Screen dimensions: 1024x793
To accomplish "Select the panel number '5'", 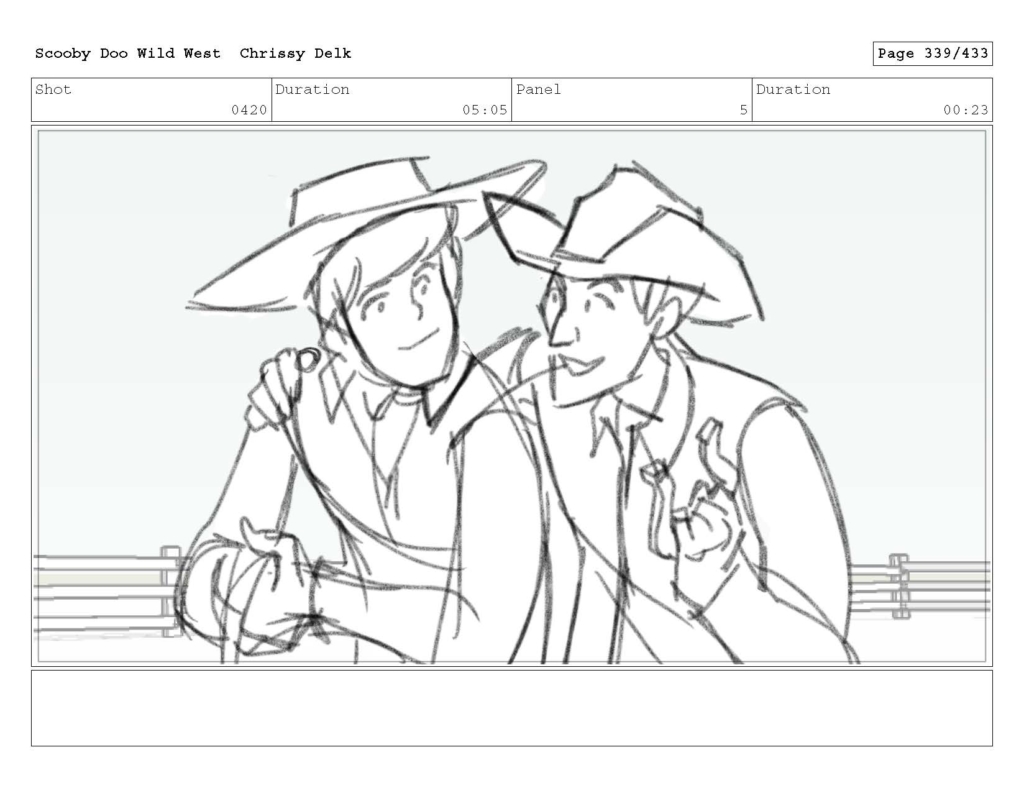I will point(743,110).
